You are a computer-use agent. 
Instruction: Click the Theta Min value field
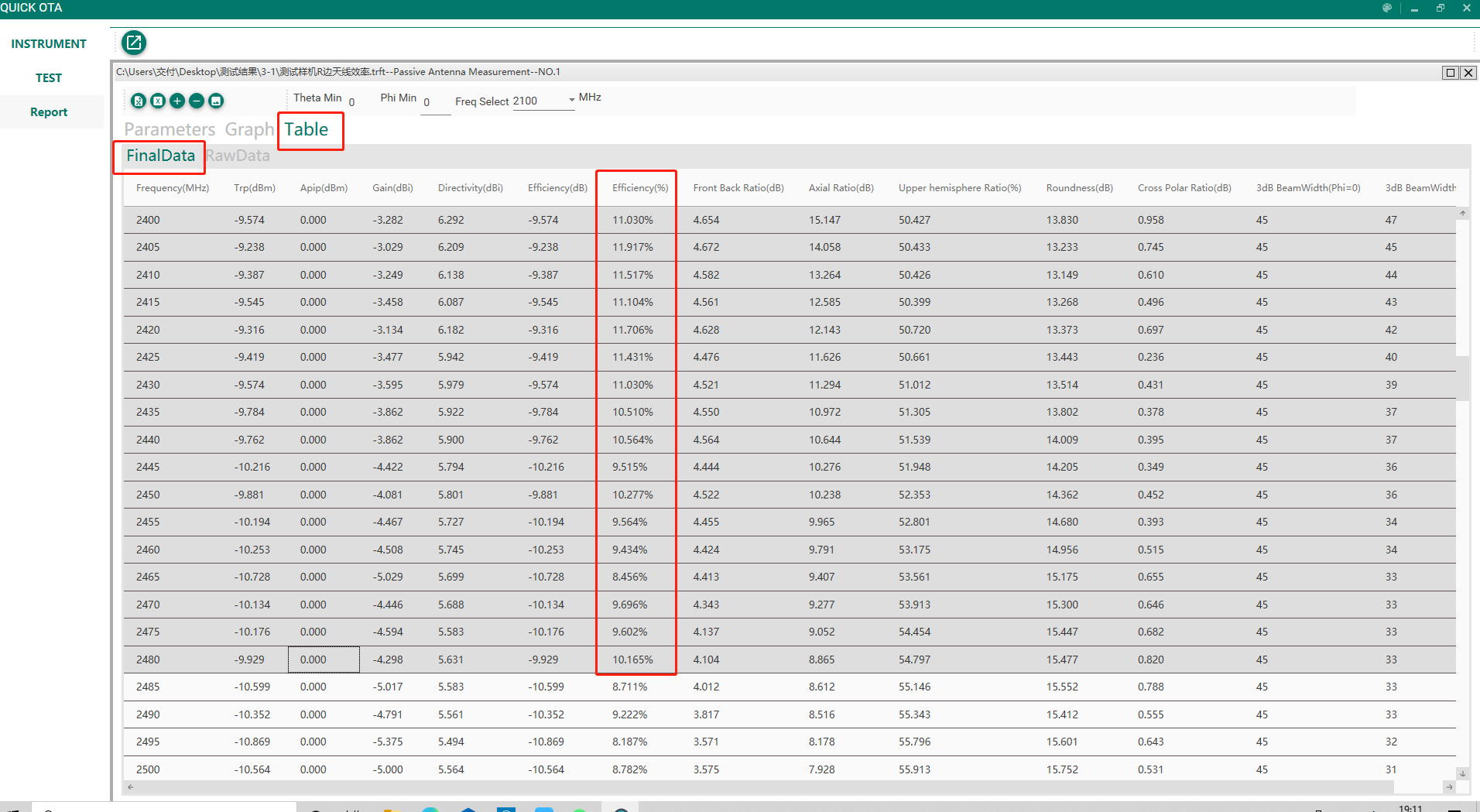(352, 102)
